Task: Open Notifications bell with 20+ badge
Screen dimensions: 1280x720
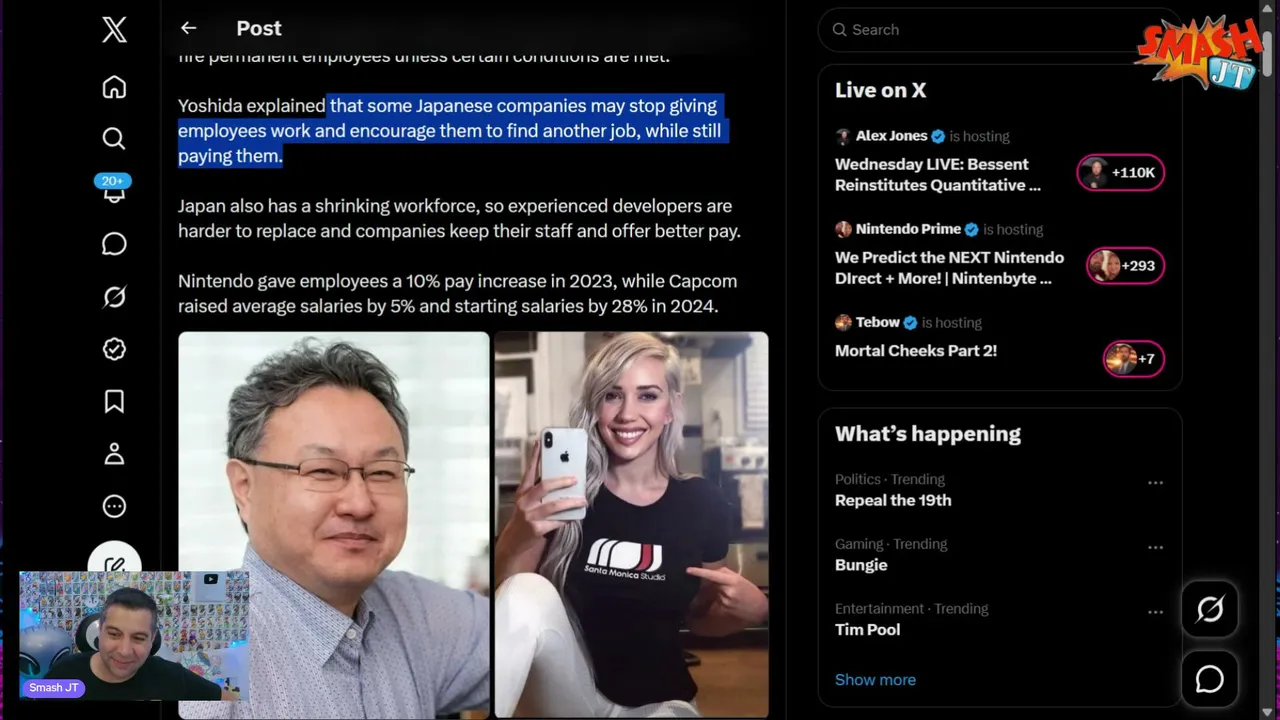Action: click(x=113, y=188)
